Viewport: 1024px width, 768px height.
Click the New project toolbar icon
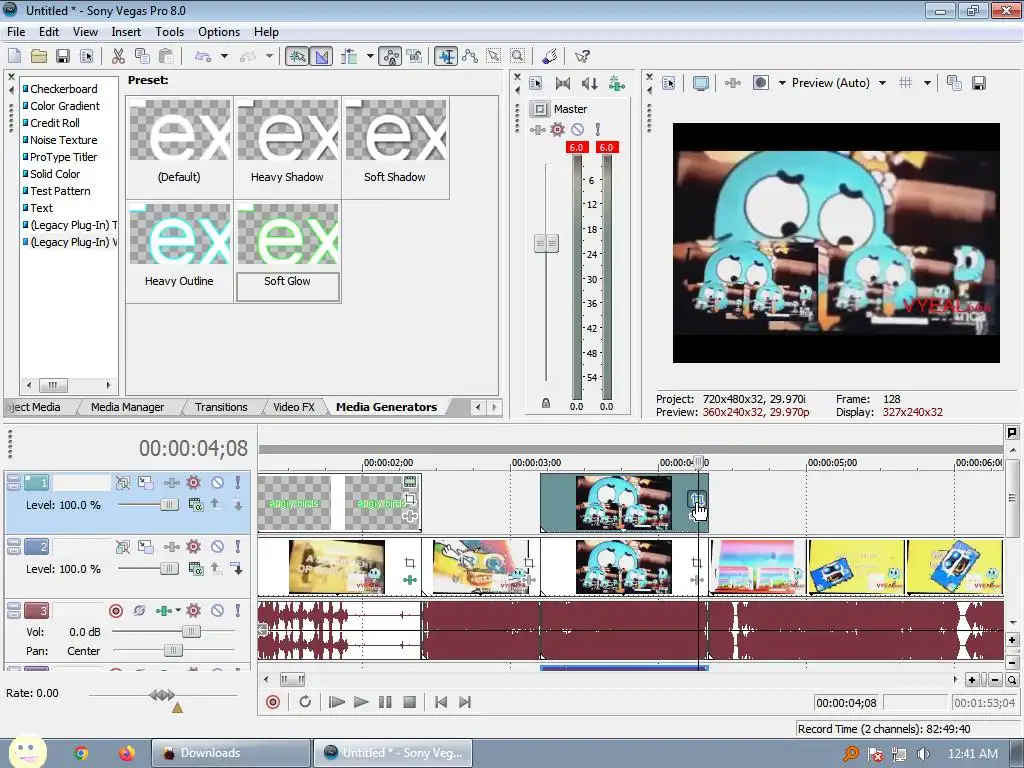[x=14, y=56]
